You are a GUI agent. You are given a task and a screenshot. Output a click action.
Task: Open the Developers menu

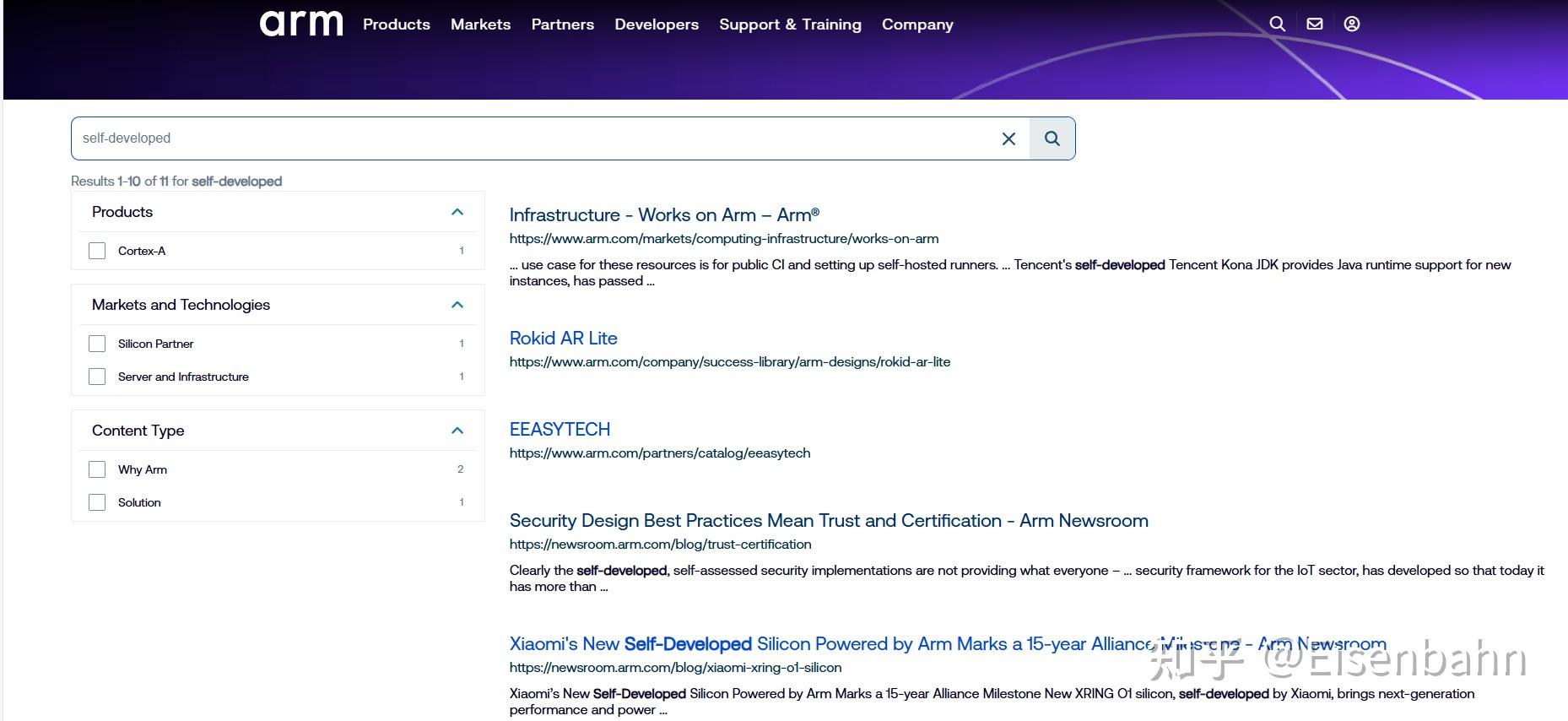tap(657, 24)
